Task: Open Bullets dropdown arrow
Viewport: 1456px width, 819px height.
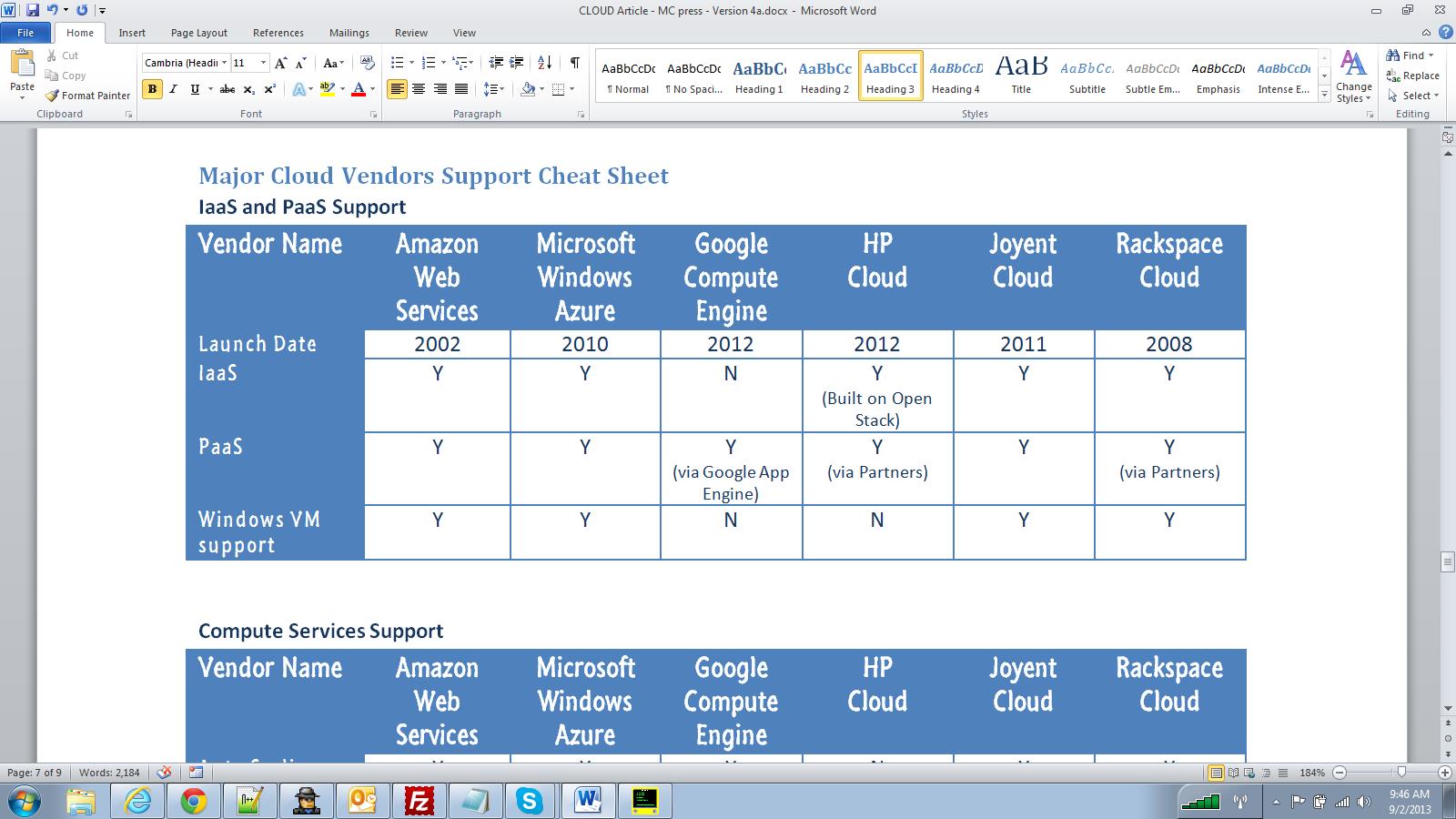Action: coord(411,63)
